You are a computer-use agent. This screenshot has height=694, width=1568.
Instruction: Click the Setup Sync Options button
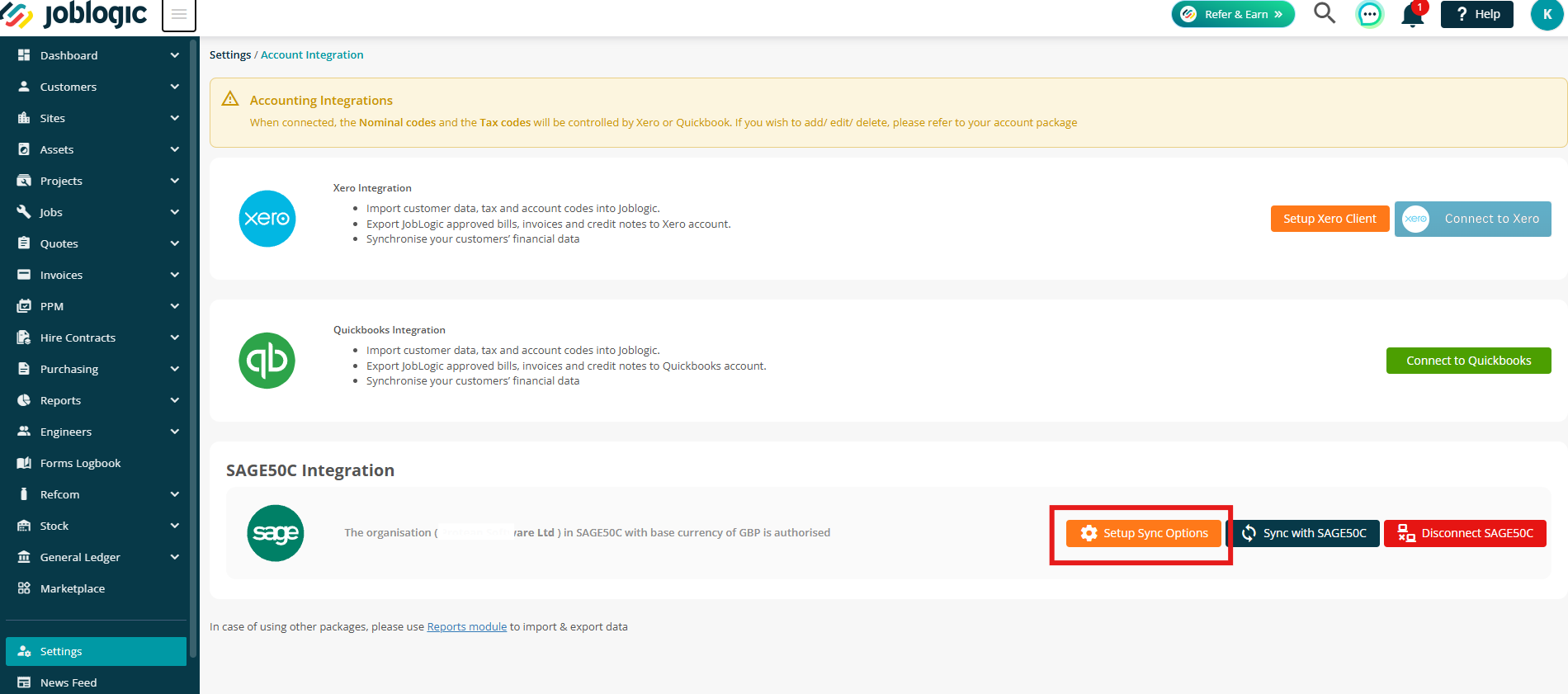click(1143, 533)
